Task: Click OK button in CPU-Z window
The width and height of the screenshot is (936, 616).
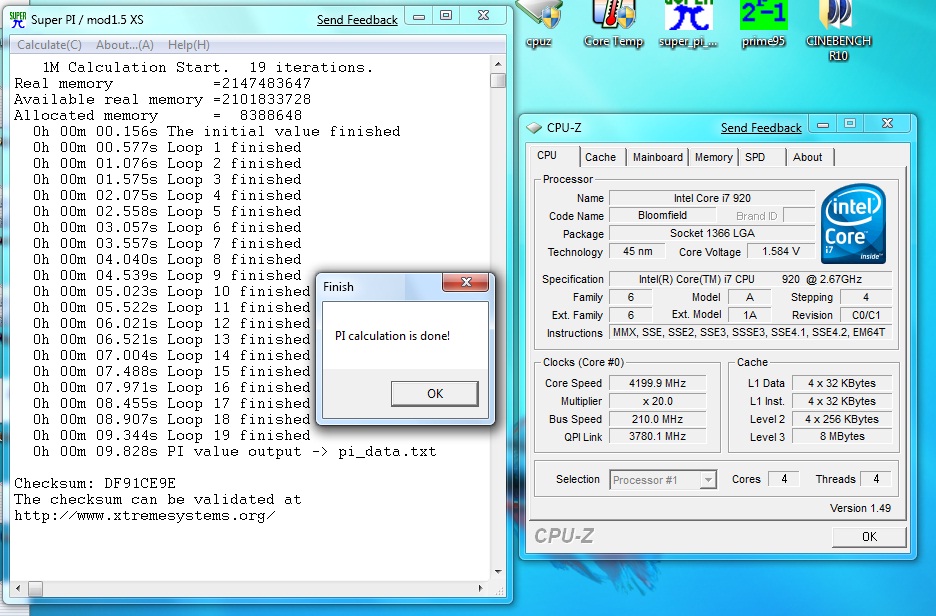Action: [869, 537]
